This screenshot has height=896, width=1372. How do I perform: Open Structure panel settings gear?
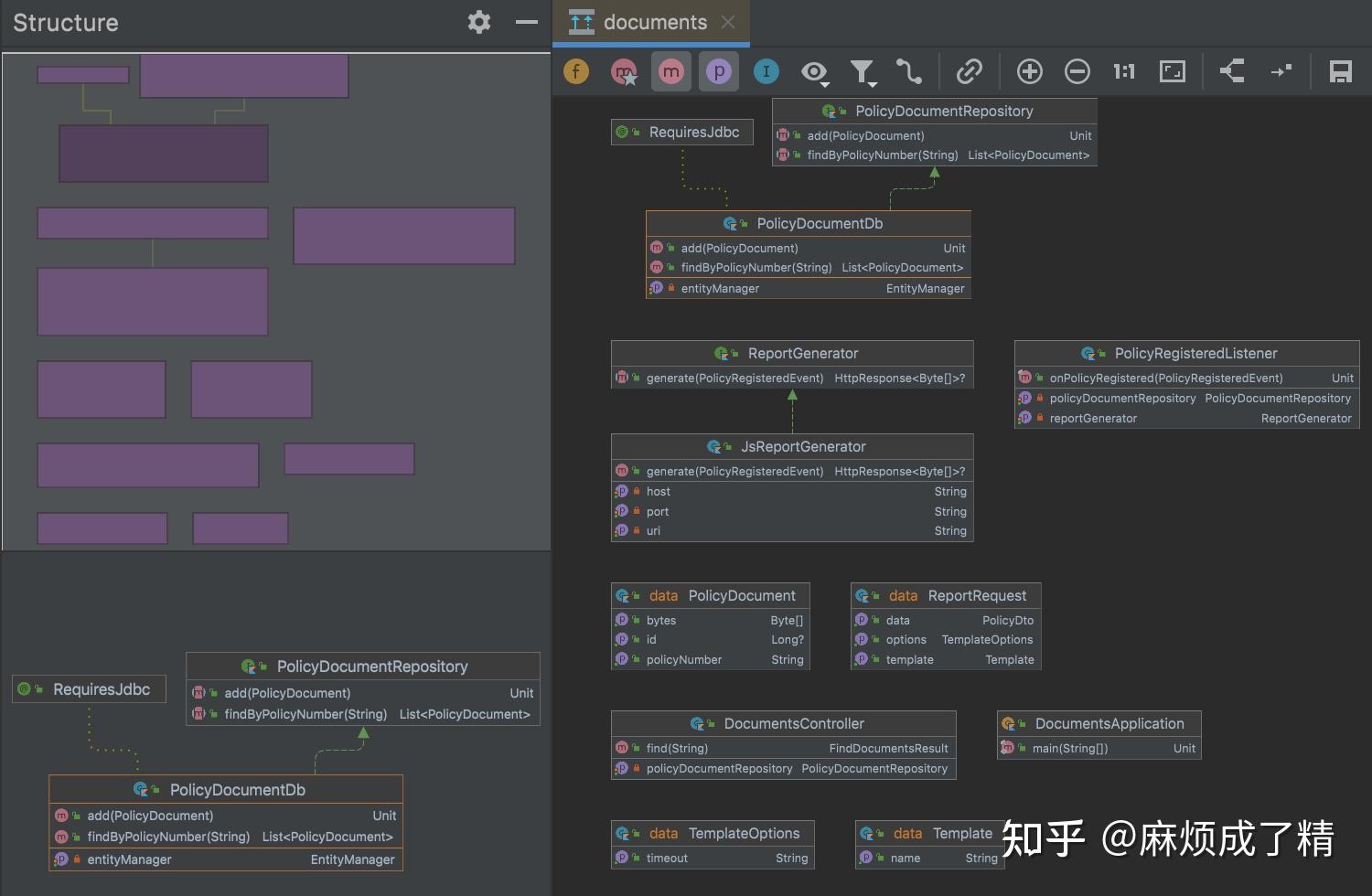point(478,22)
